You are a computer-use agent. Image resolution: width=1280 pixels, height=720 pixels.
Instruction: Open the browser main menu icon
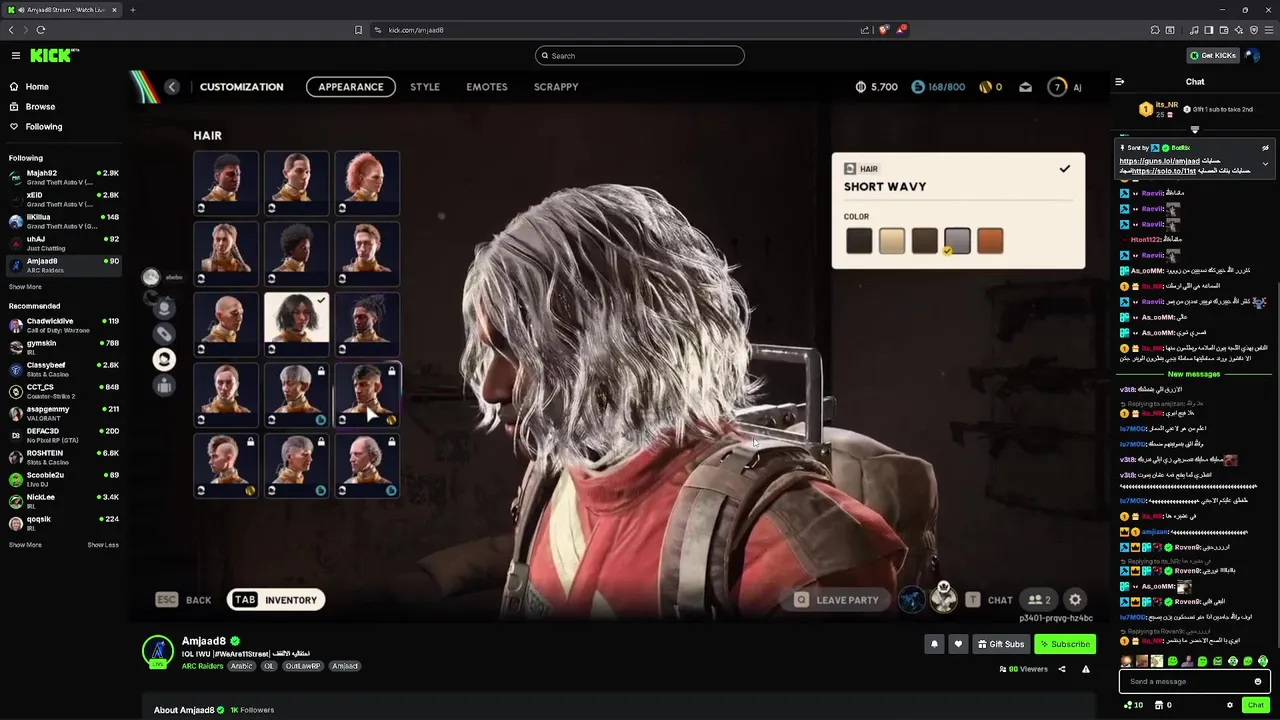(1269, 30)
